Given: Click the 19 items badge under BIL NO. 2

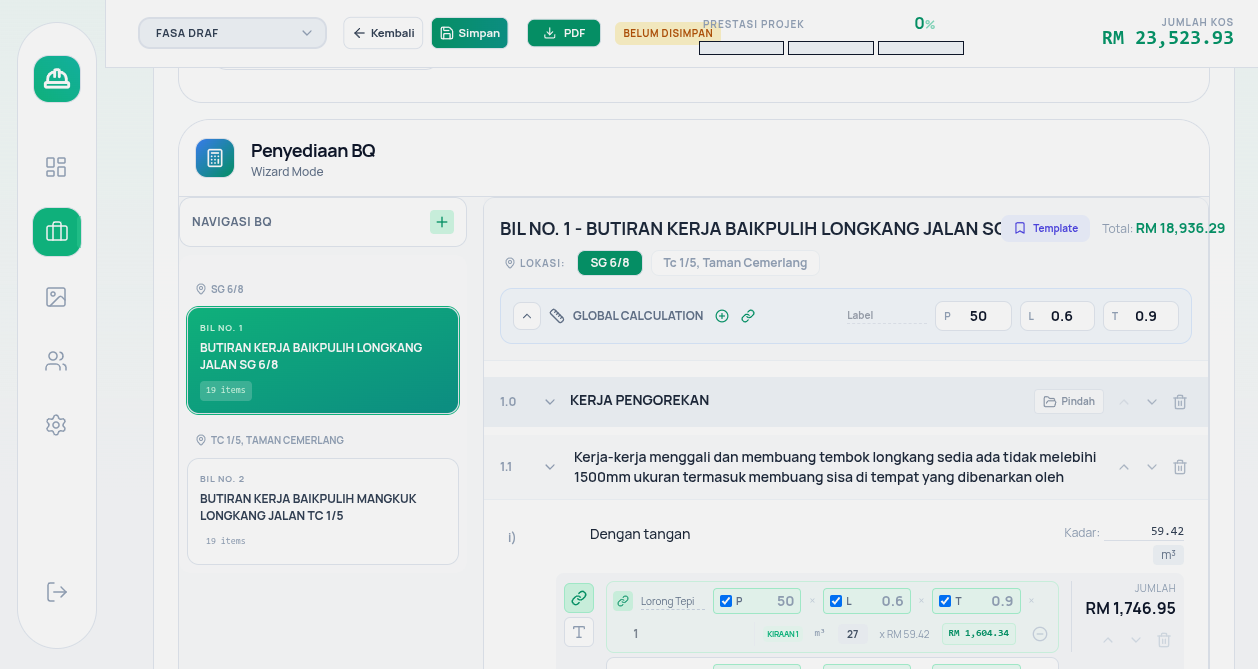Looking at the screenshot, I should (x=226, y=541).
